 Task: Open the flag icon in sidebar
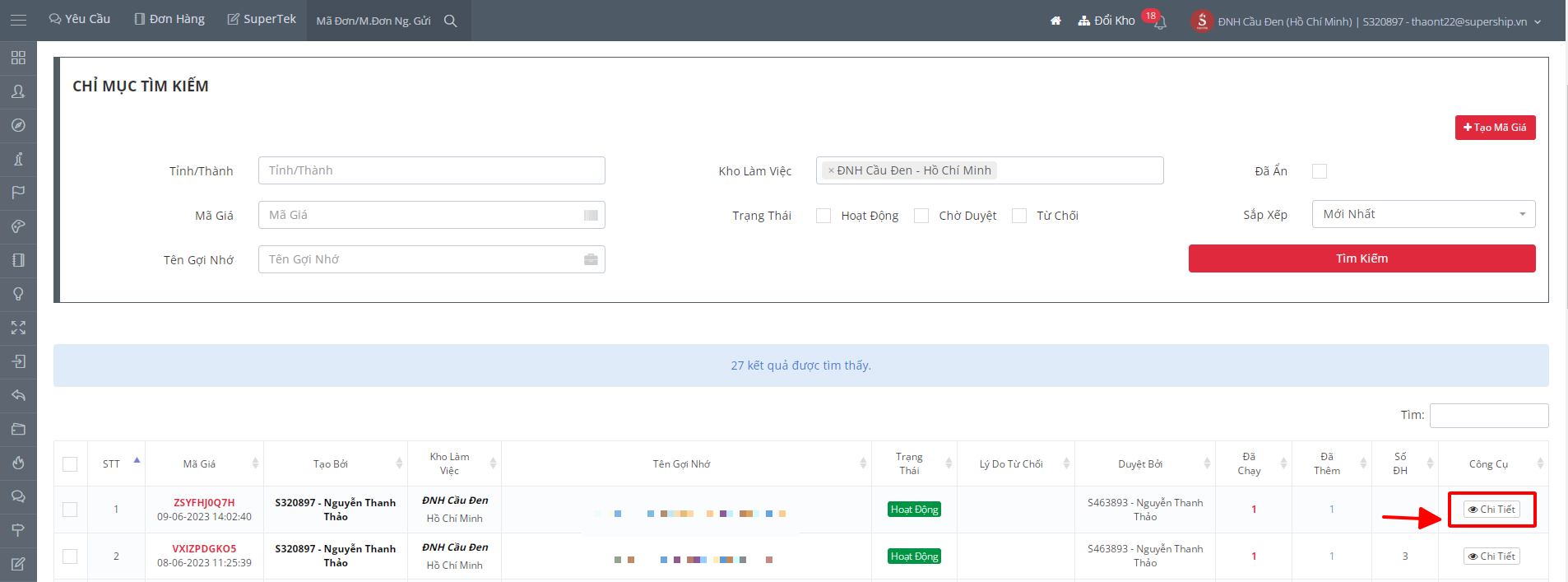tap(18, 193)
